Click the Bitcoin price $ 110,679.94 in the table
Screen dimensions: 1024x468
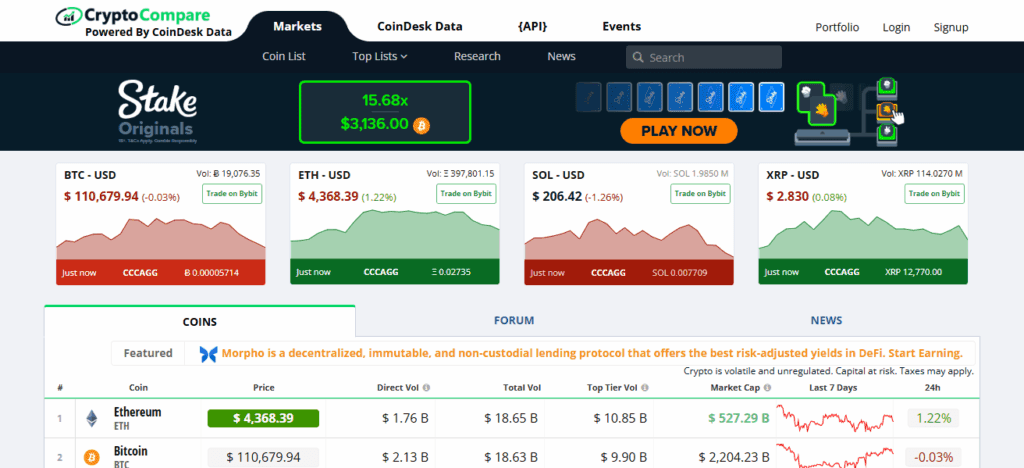click(x=263, y=457)
